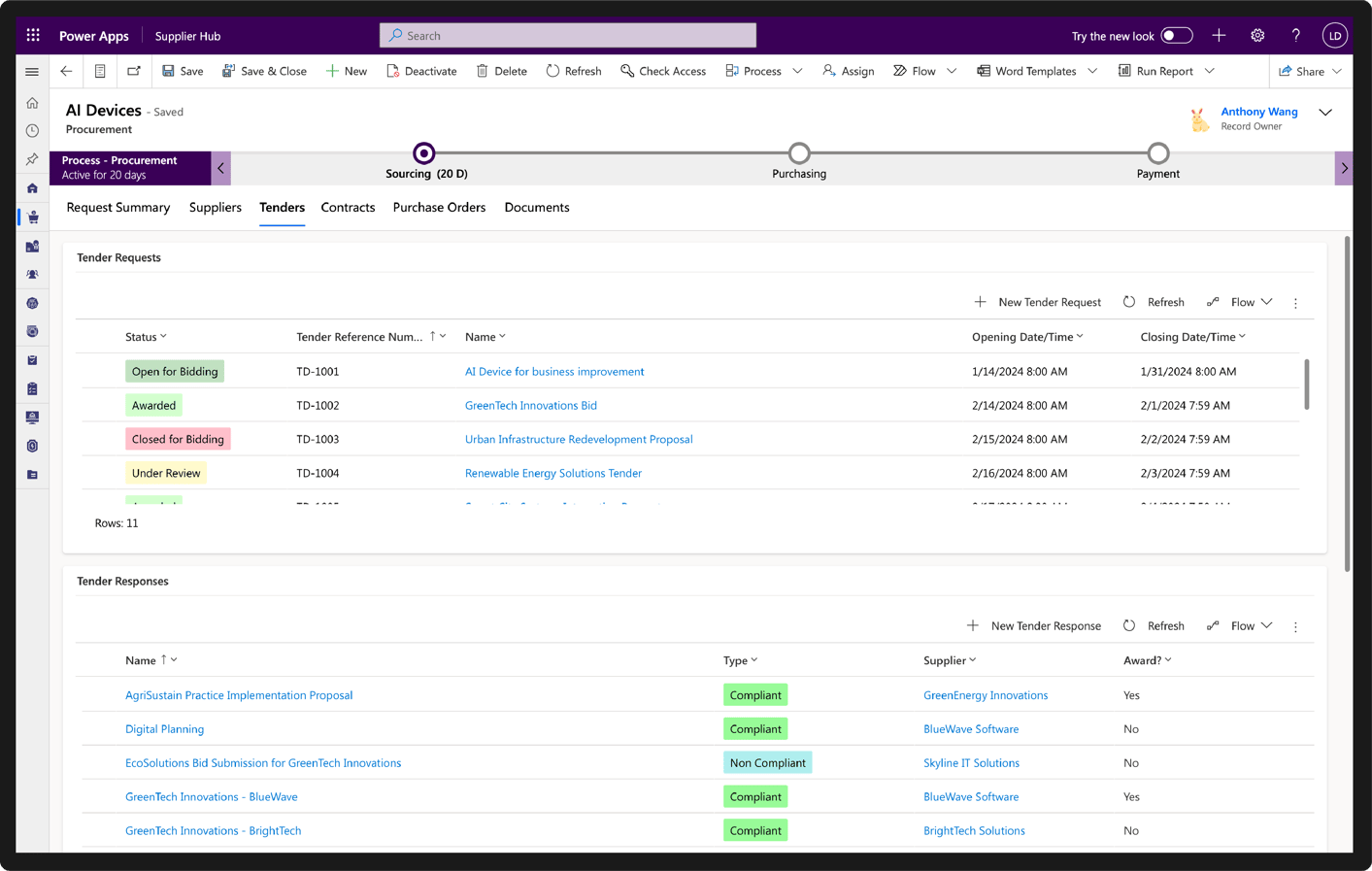Open the Anthony Wang record owner link

point(1259,112)
